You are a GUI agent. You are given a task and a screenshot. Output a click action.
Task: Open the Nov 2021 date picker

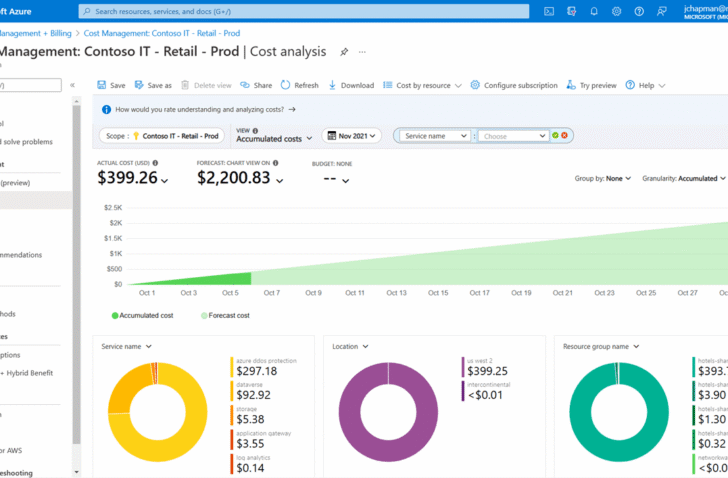pos(351,136)
